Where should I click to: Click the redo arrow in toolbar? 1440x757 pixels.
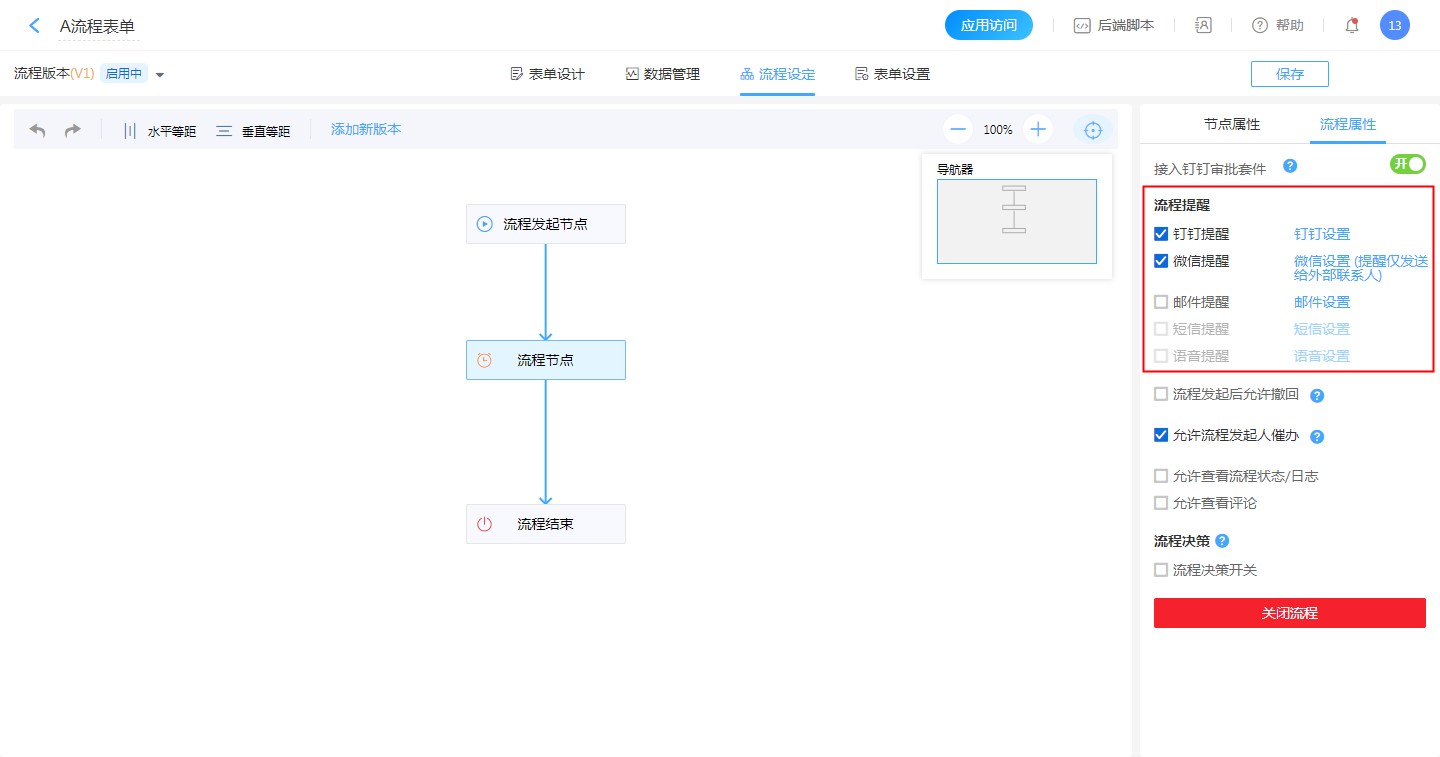(x=73, y=130)
